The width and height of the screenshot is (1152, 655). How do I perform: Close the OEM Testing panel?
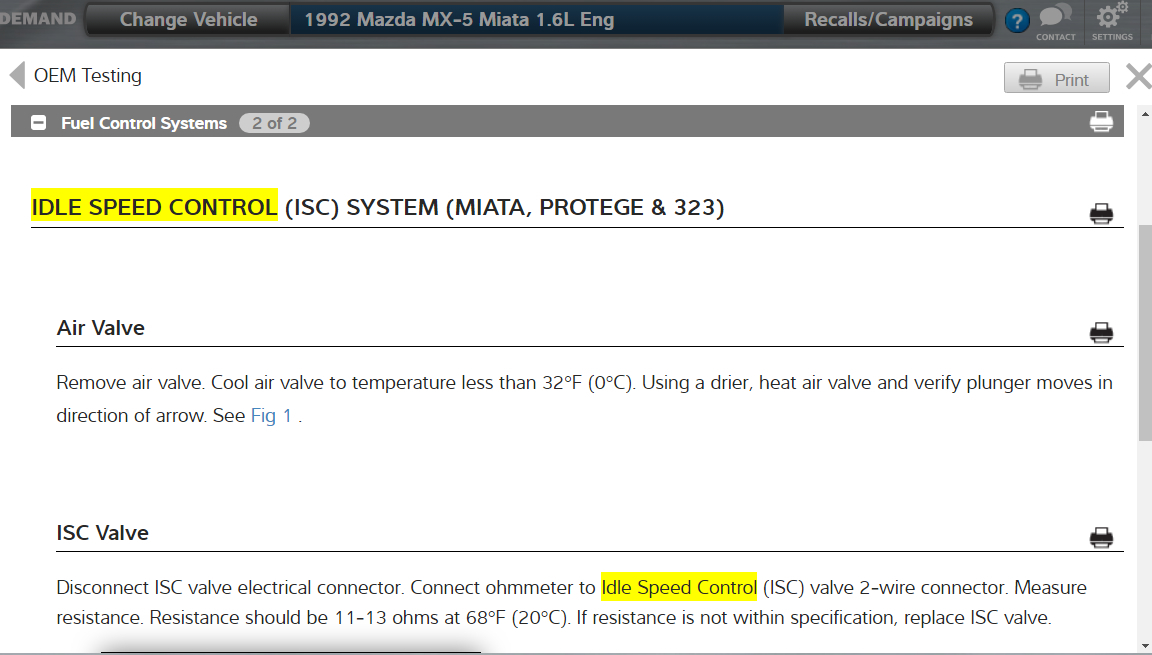tap(1138, 77)
